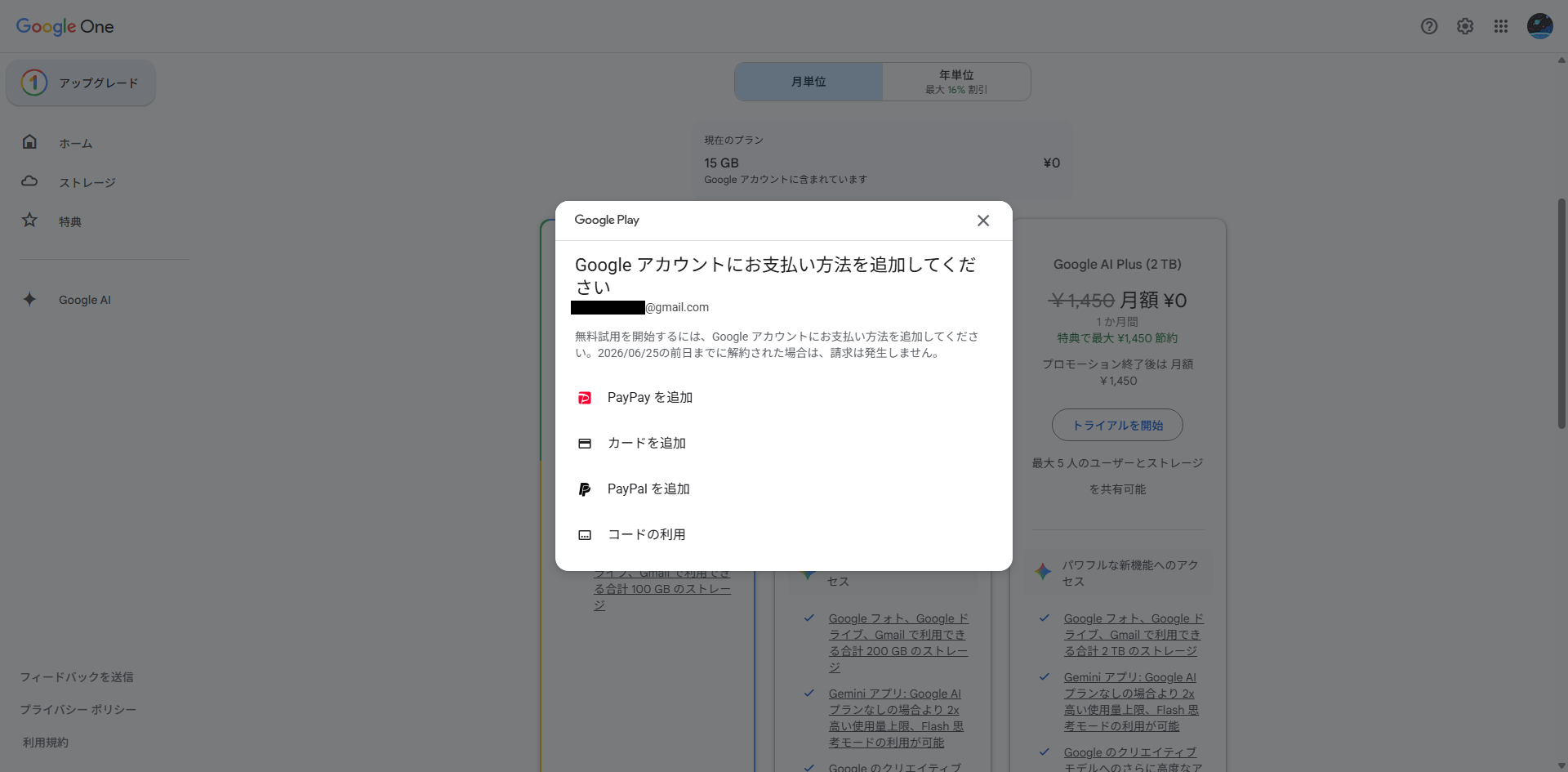Select PayPay を追加 payment option
The image size is (1568, 772).
pos(784,398)
